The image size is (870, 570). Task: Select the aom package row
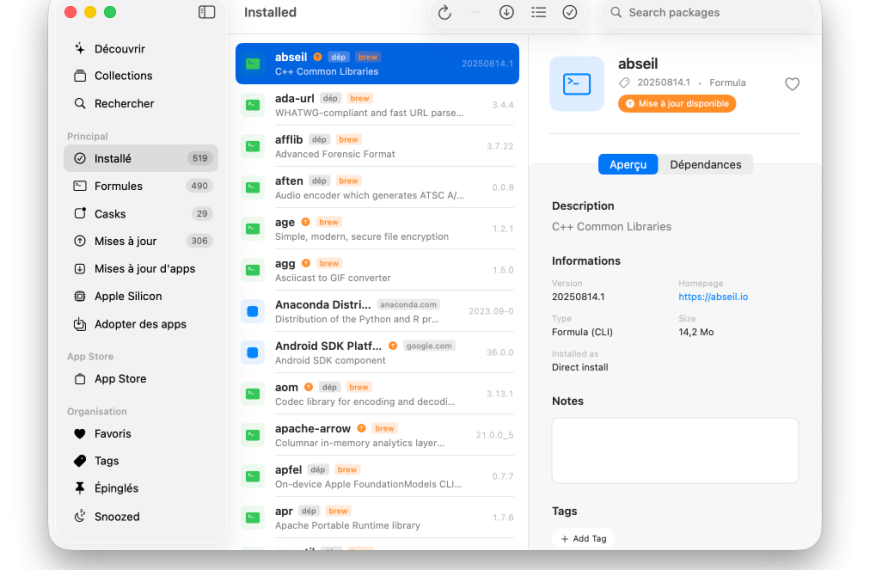tap(377, 394)
